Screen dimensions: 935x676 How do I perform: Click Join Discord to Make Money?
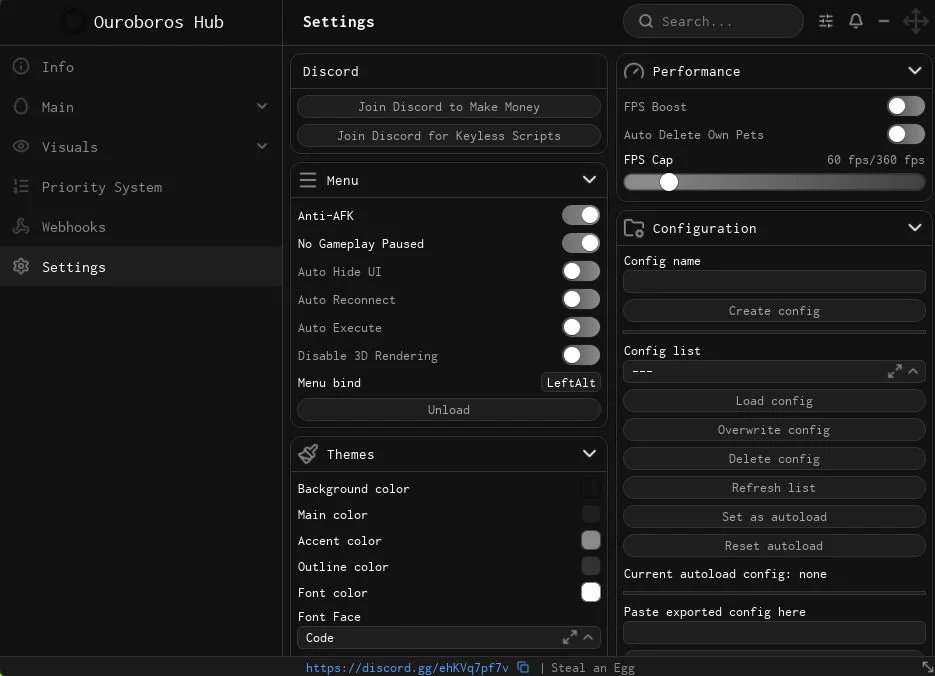[x=448, y=107]
